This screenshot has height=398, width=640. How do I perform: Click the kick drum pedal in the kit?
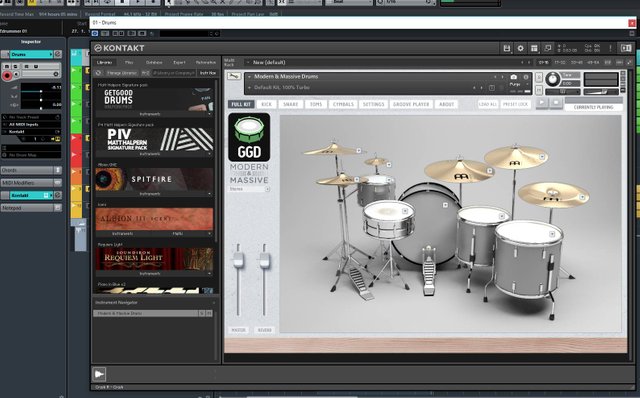[429, 271]
